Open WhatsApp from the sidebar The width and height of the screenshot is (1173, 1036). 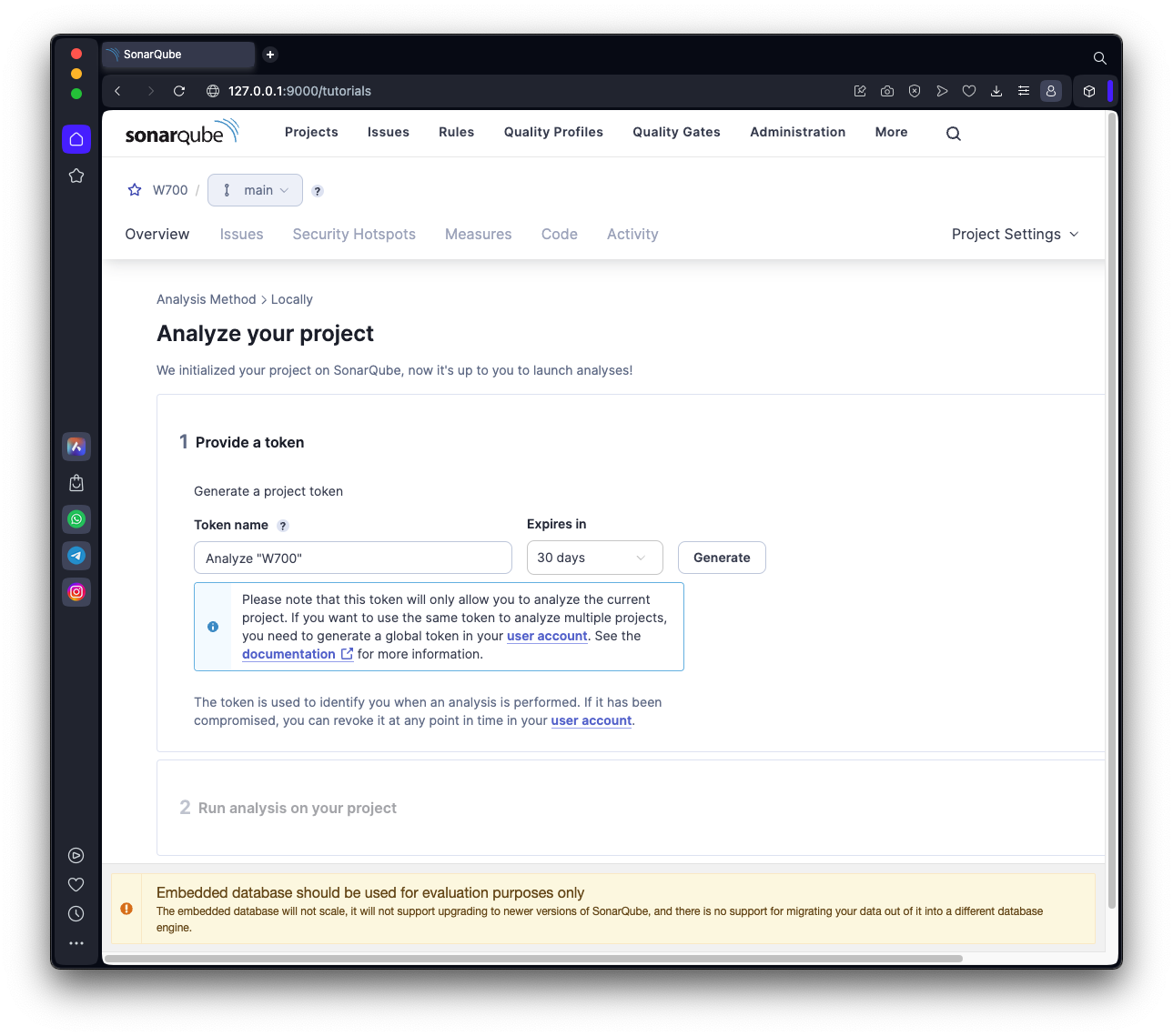[76, 519]
